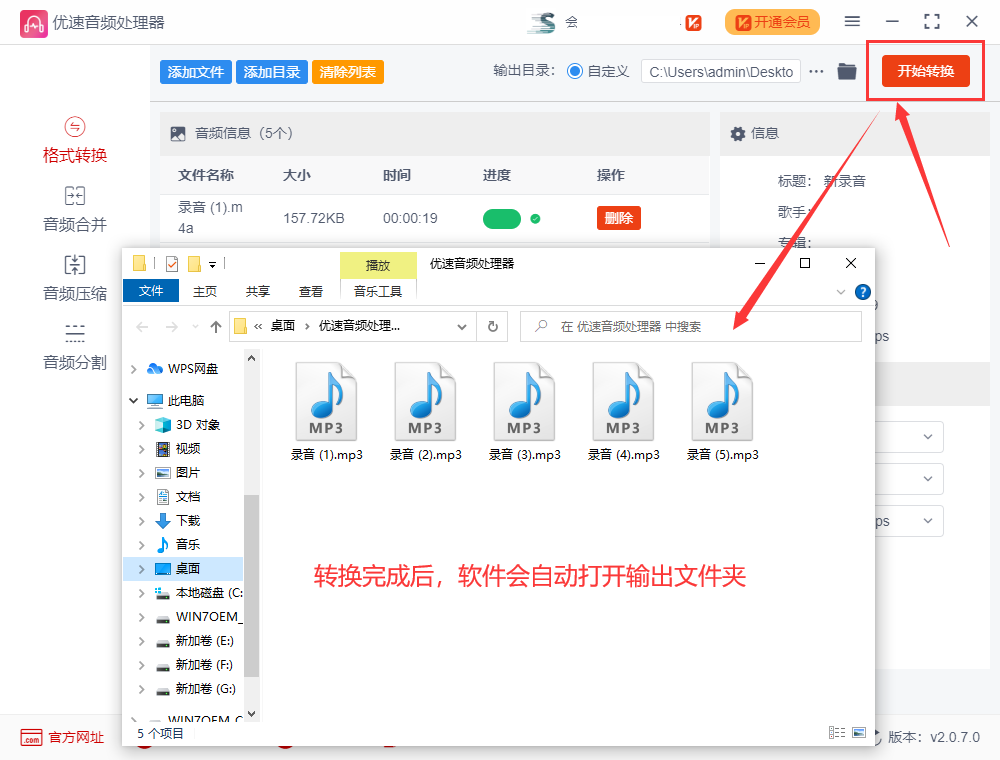The width and height of the screenshot is (1000, 760).
Task: Expand the Explorer ribbon chevron
Action: (x=841, y=292)
